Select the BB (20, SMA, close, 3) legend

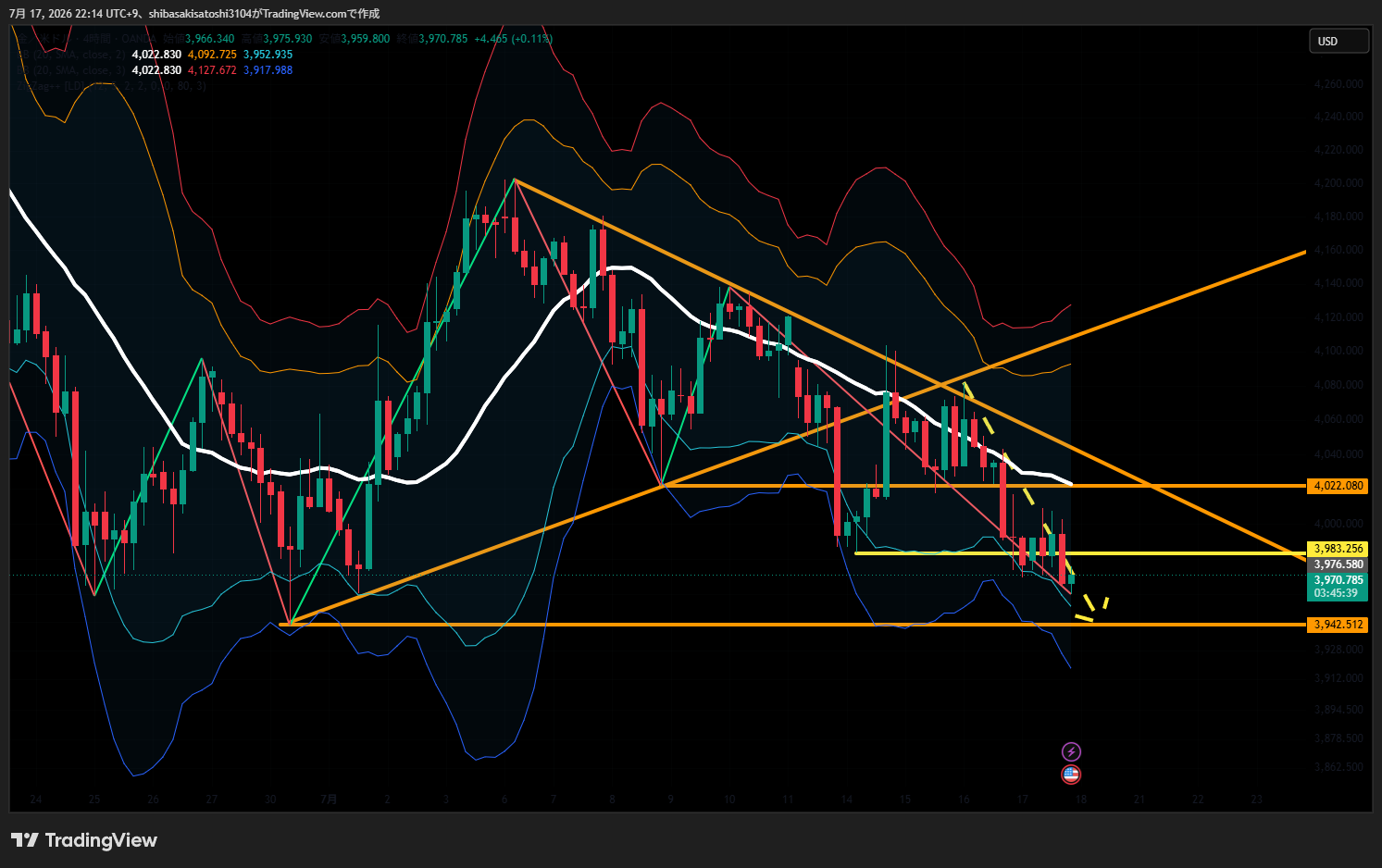coord(72,70)
